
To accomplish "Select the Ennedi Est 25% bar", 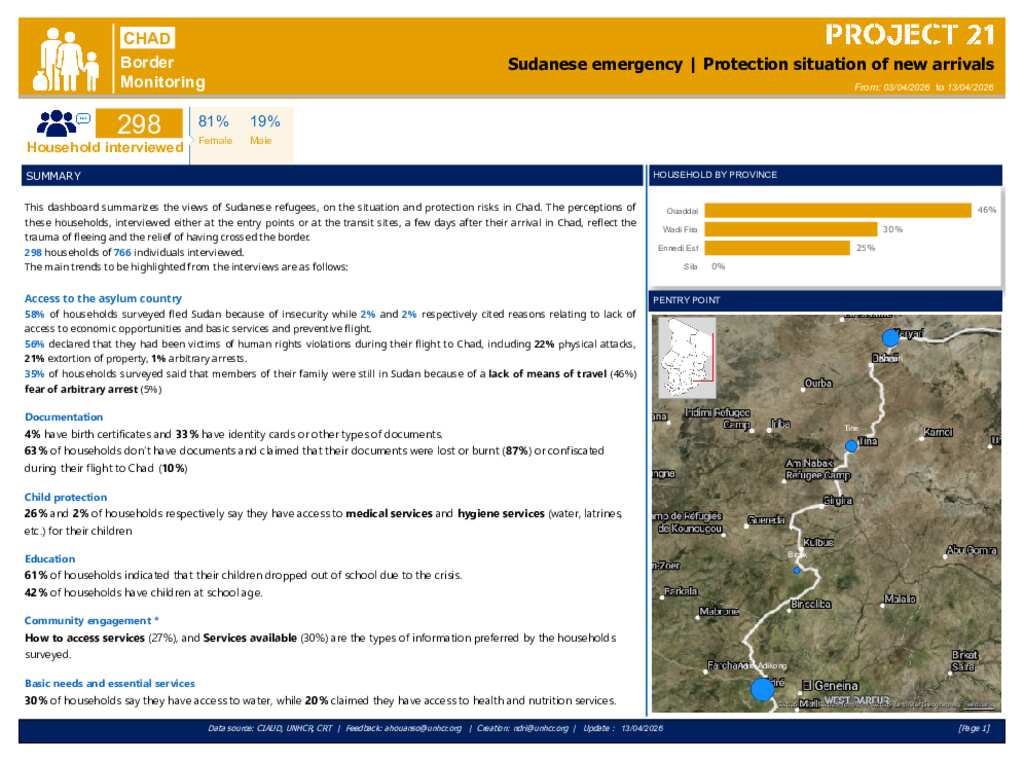I will 777,248.
